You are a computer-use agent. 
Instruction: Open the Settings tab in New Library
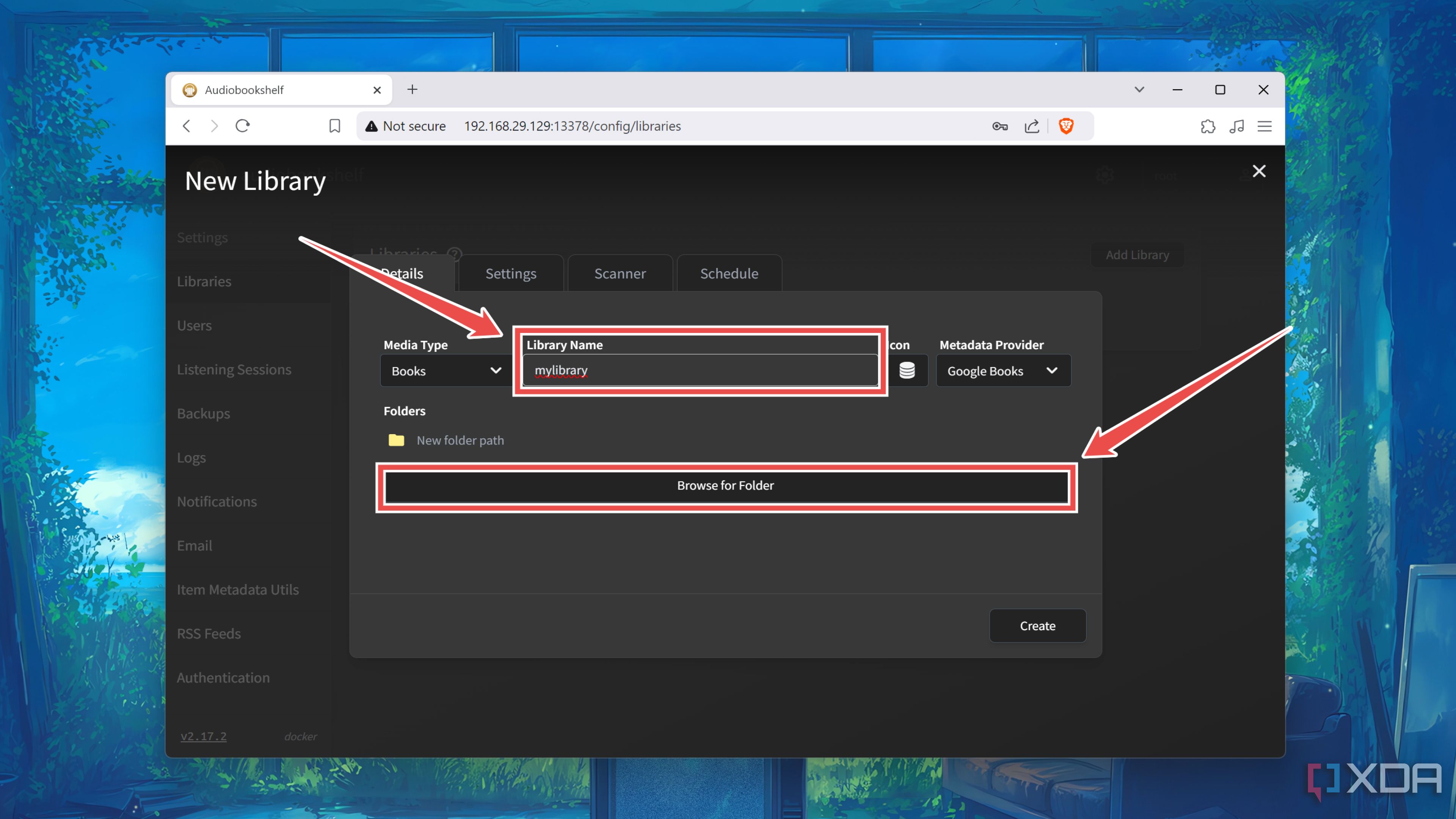[x=510, y=273]
